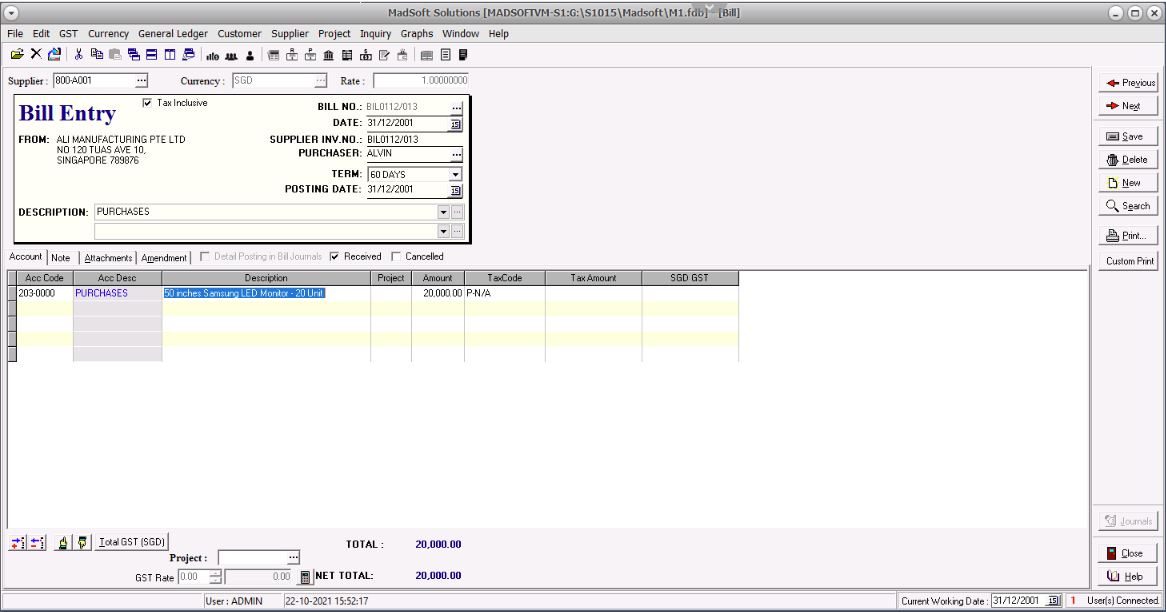Viewport: 1166px width, 612px height.
Task: Click the tile horizontally toolbar icon
Action: point(152,54)
